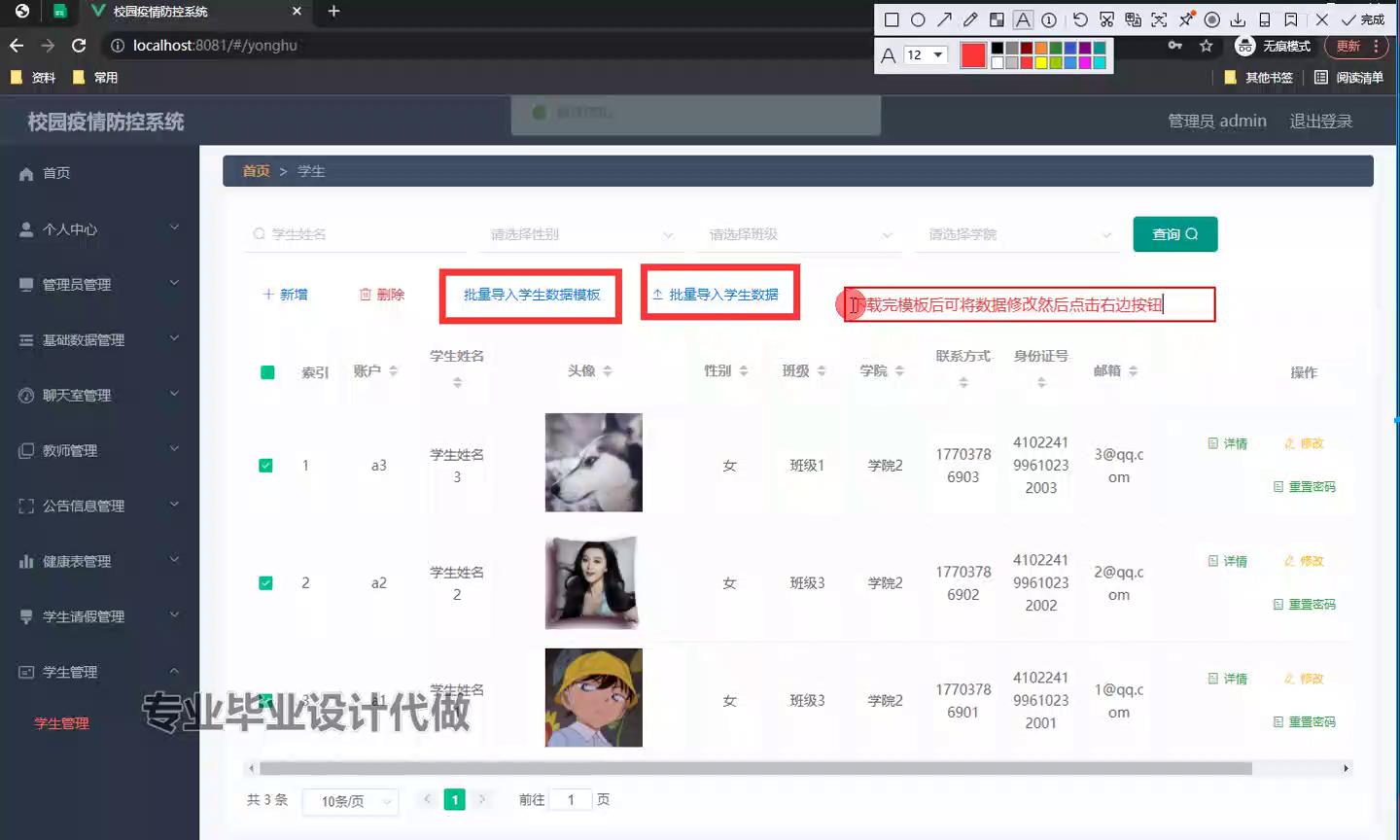Select the rectangle annotation tool
Viewport: 1400px width, 840px height.
(891, 19)
